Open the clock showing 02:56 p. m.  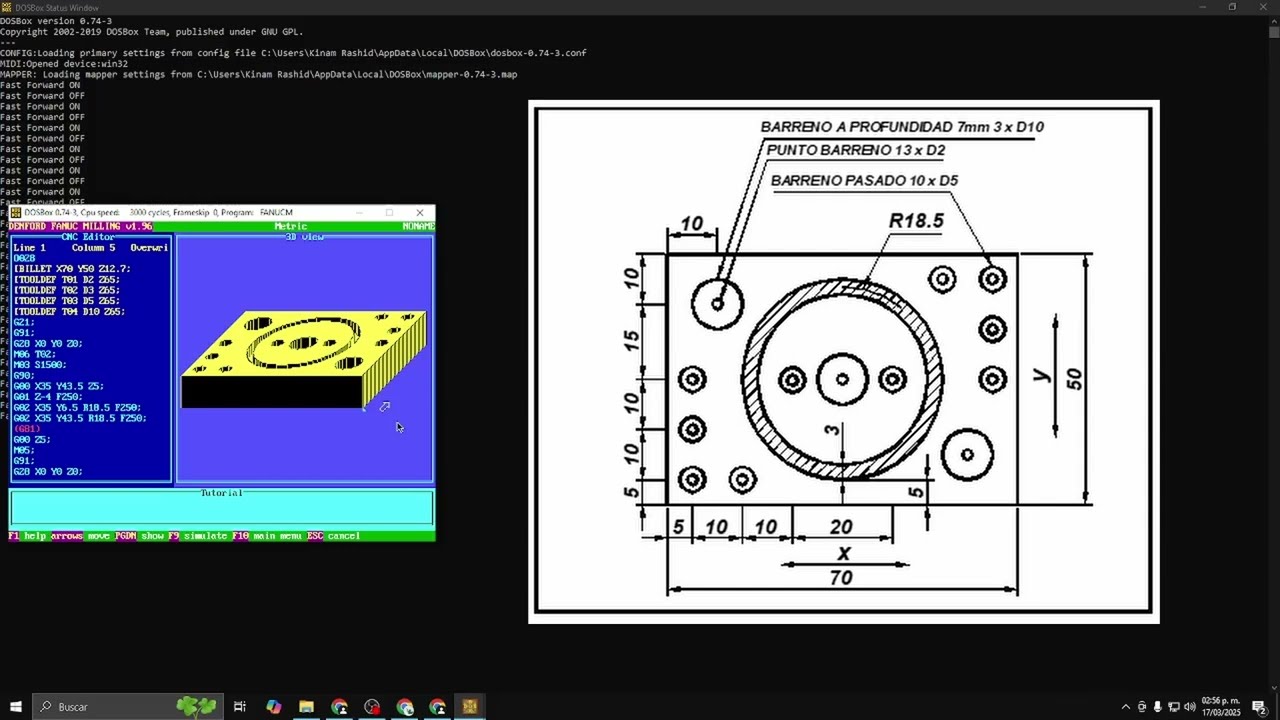point(1220,707)
